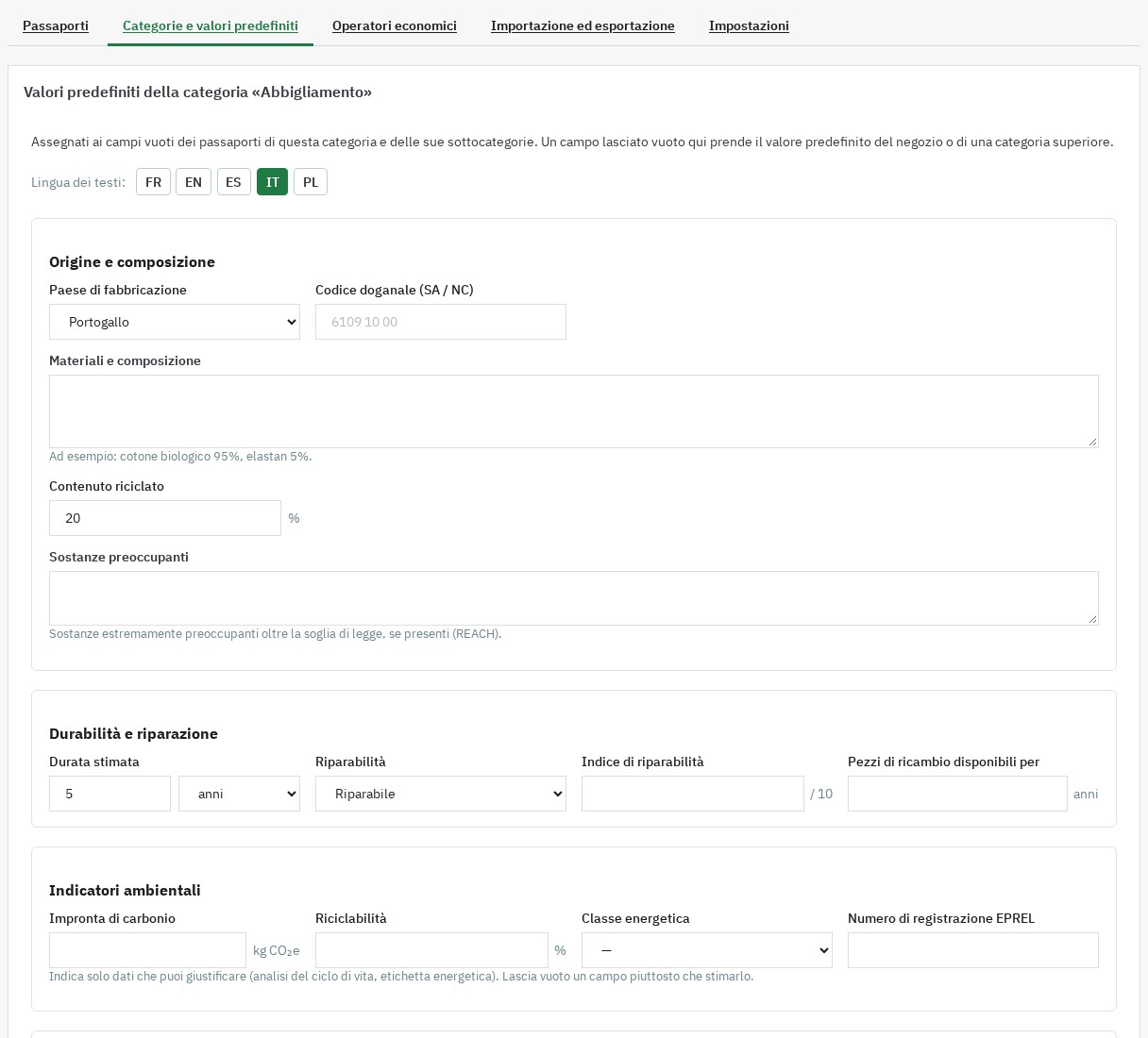The image size is (1148, 1038).
Task: Focus the Indice di riparabilità field
Action: pos(693,794)
